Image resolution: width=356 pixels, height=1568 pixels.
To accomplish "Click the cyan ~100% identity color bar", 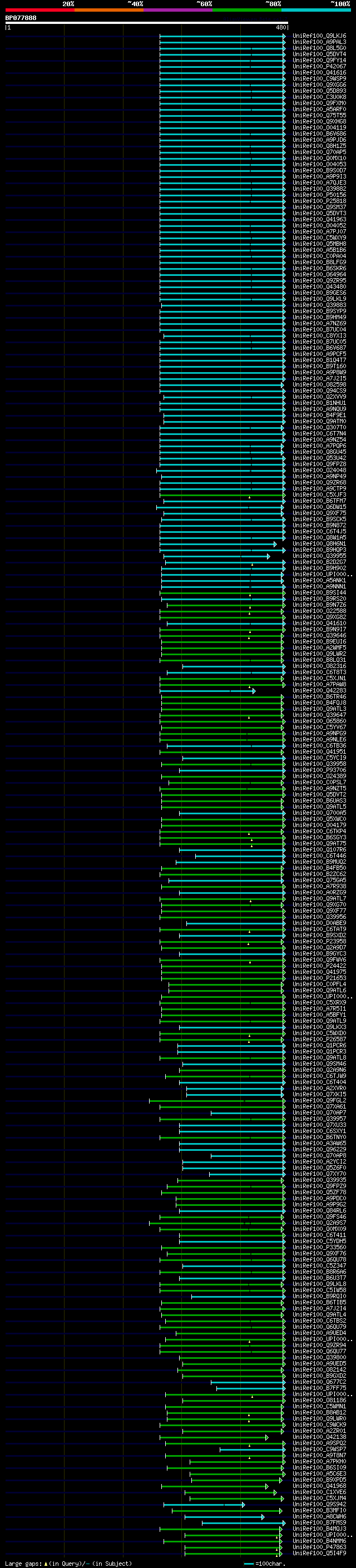I will pyautogui.click(x=317, y=10).
